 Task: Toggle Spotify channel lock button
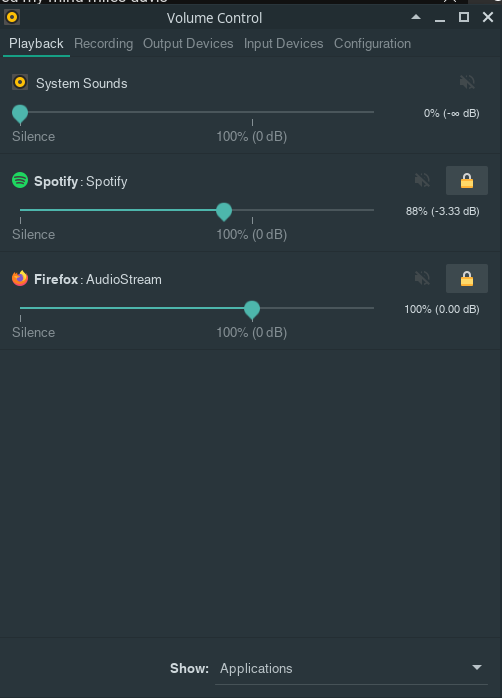point(467,180)
